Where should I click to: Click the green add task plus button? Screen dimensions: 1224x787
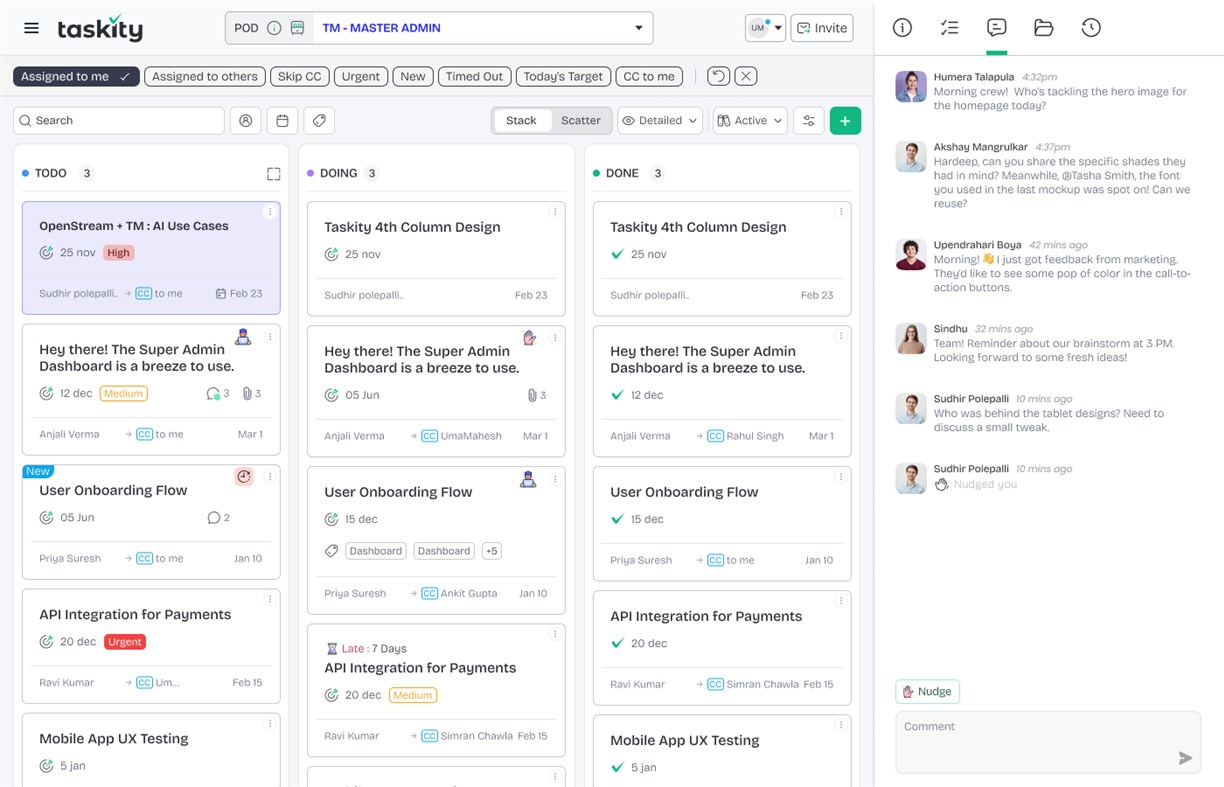click(x=845, y=121)
